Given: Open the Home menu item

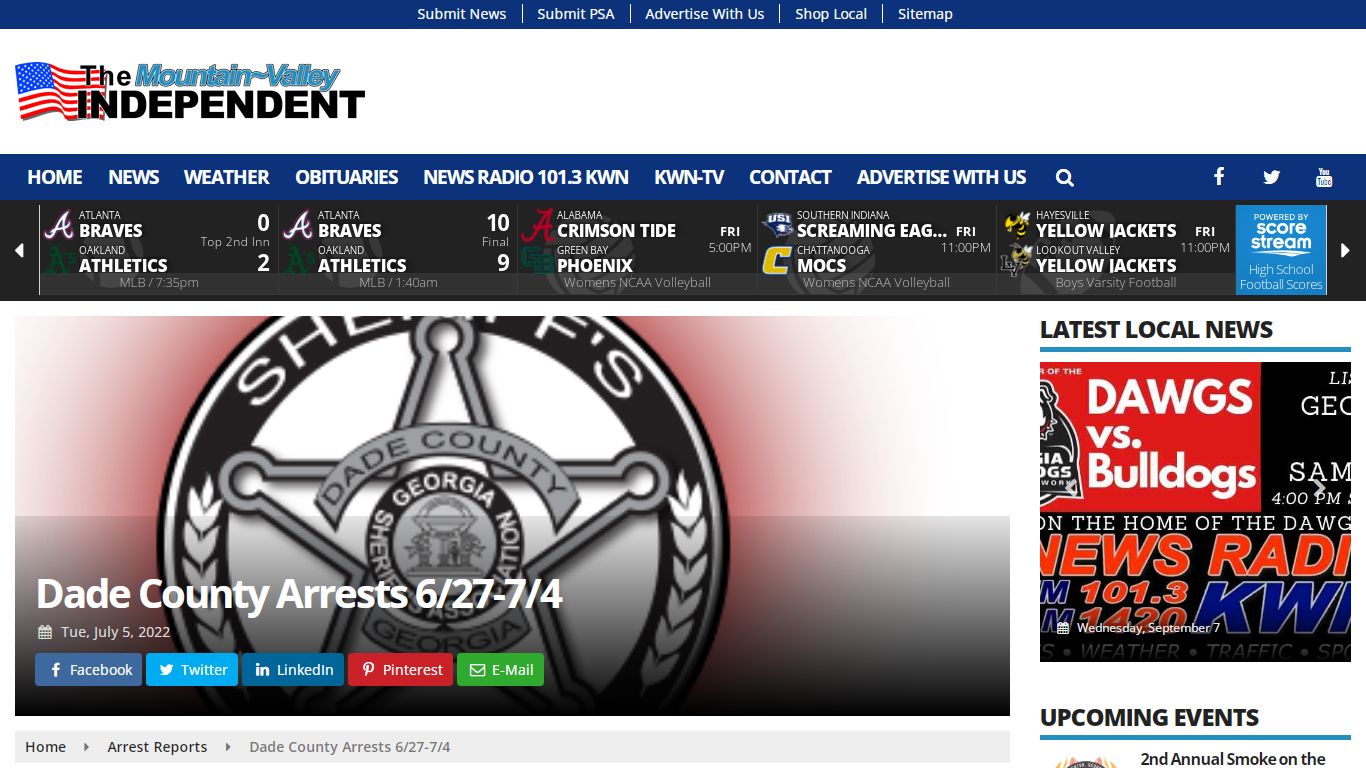Looking at the screenshot, I should tap(55, 177).
